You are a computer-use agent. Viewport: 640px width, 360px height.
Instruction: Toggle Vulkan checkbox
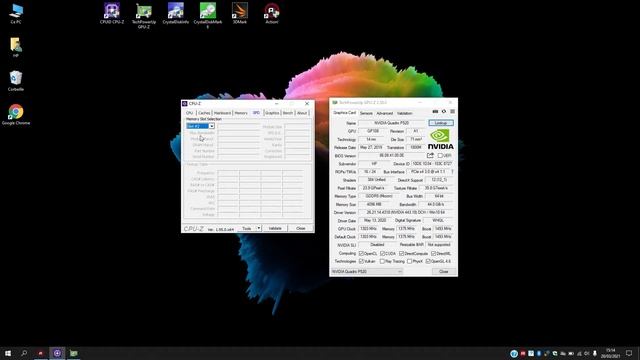click(361, 261)
